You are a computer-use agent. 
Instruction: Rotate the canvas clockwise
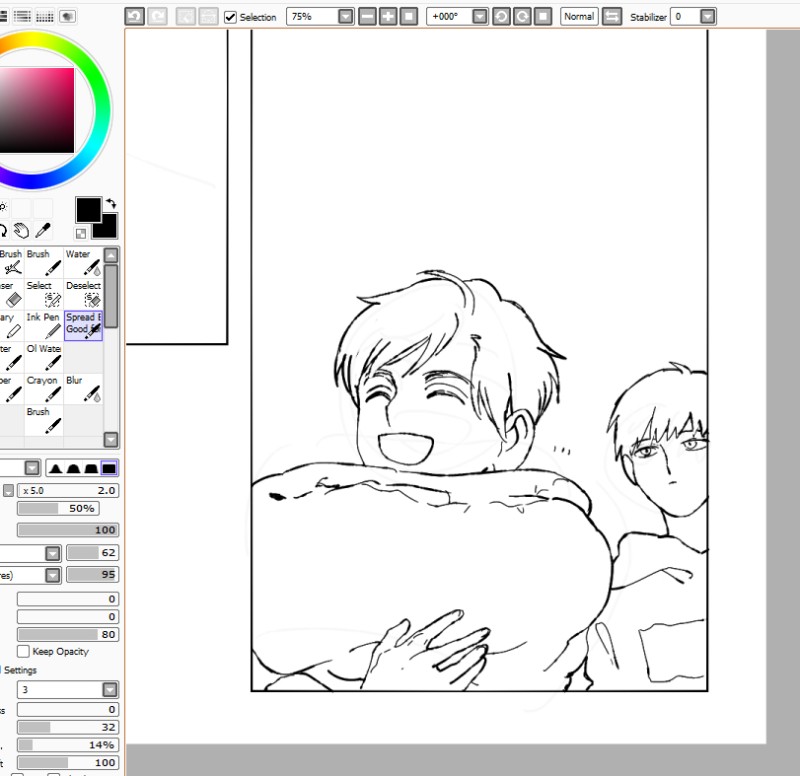[x=522, y=17]
